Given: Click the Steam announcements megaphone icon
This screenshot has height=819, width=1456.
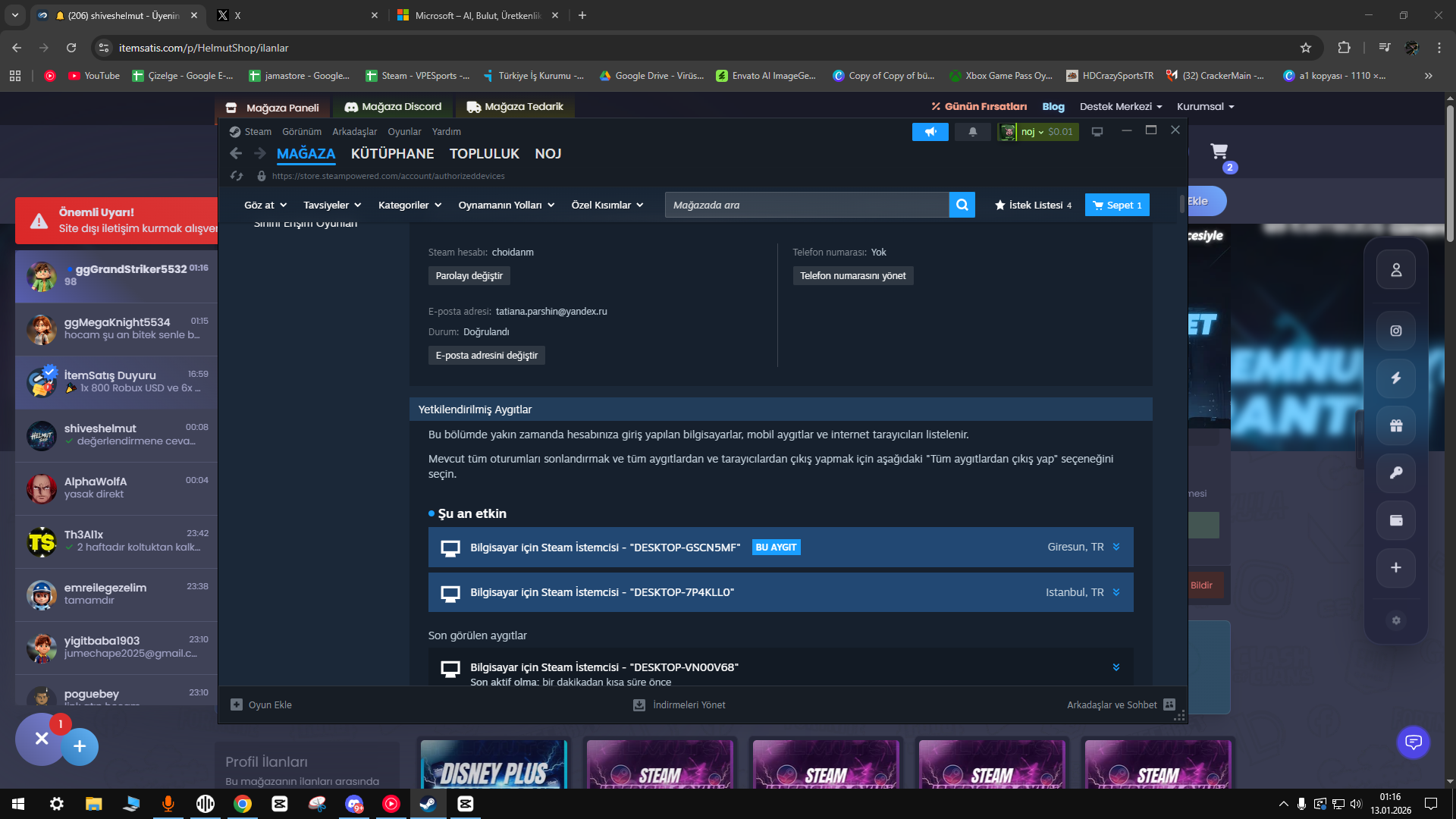Looking at the screenshot, I should [x=930, y=132].
